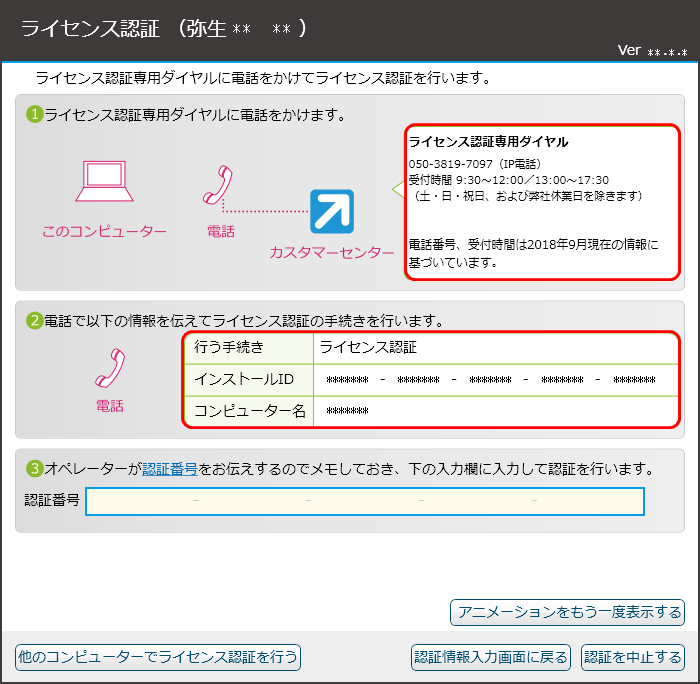Click the phone icon in step 1
Screen dimensions: 700x684
(x=219, y=187)
